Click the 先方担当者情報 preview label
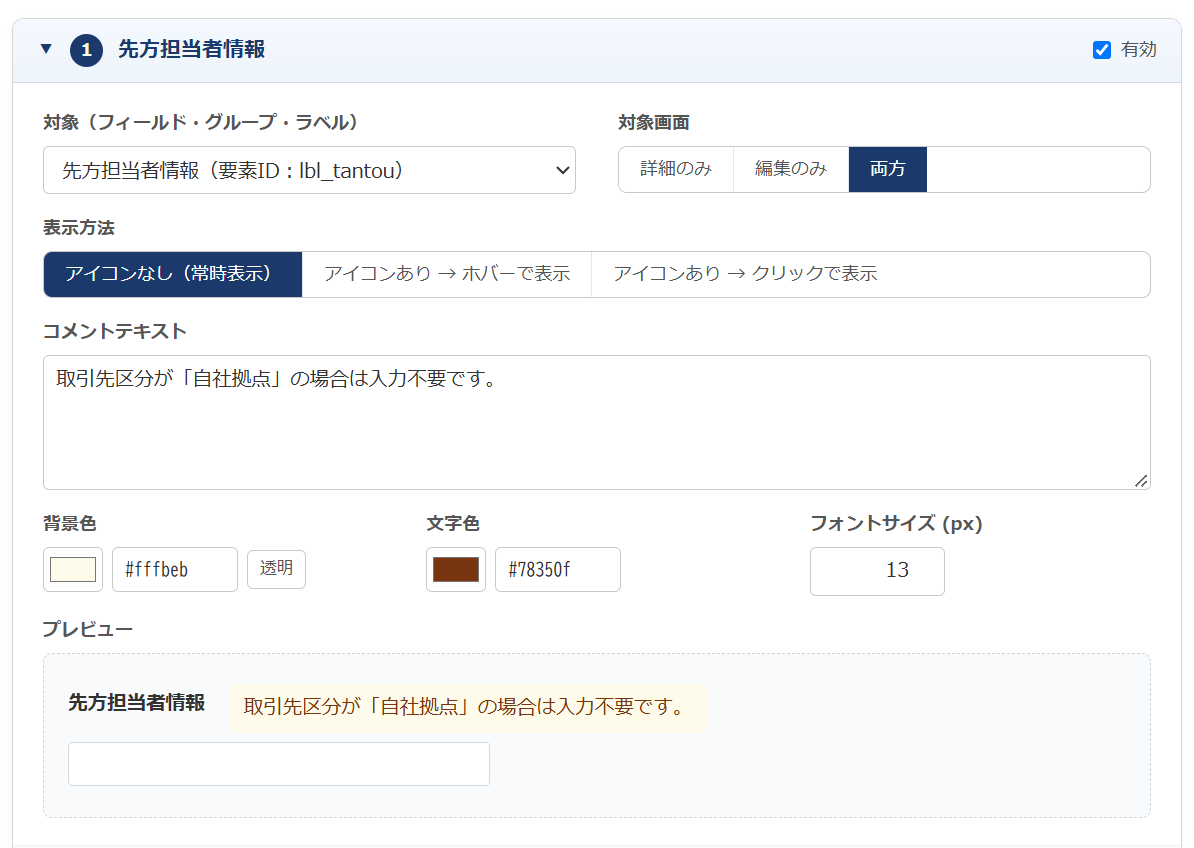1194x848 pixels. click(137, 703)
